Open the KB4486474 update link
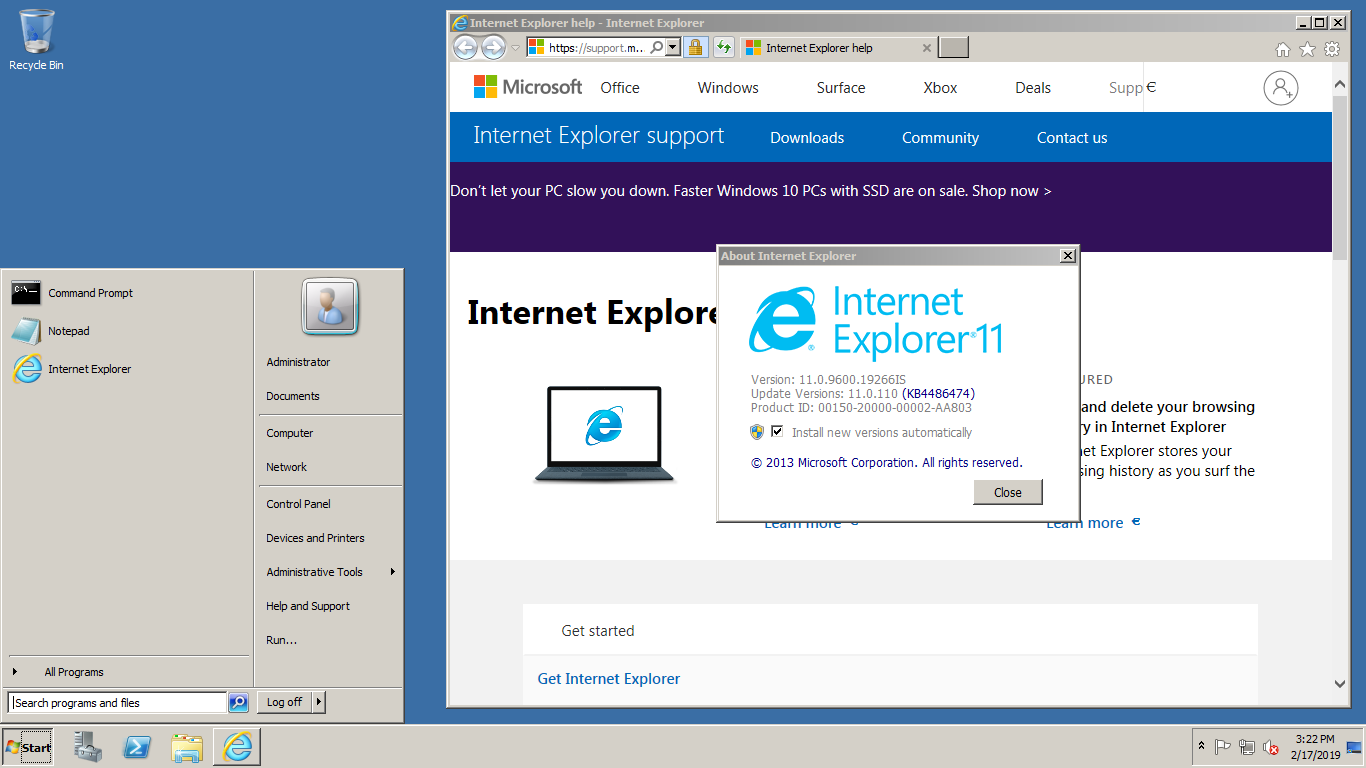The image size is (1366, 768). (x=938, y=394)
